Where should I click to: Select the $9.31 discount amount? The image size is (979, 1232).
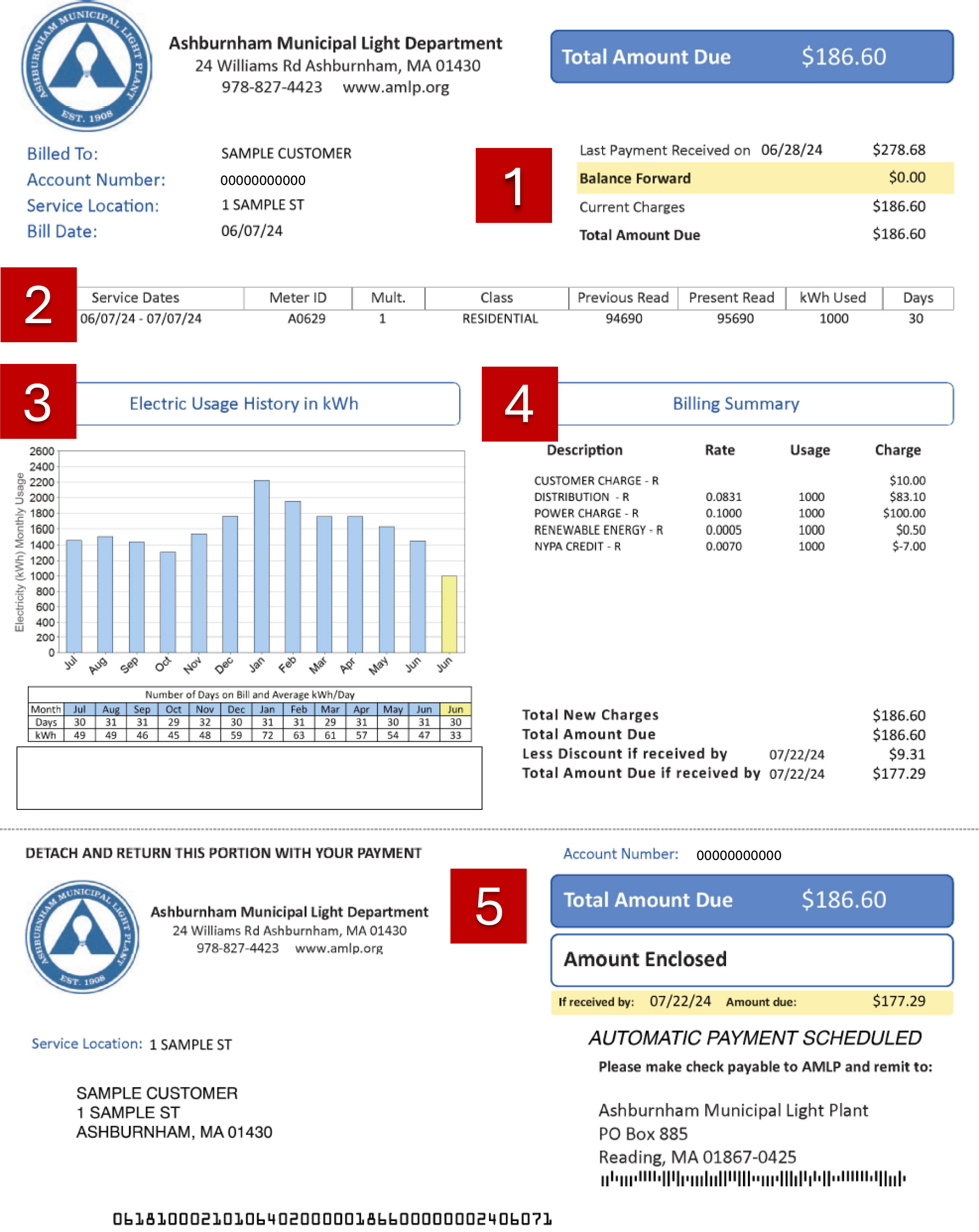tap(907, 754)
